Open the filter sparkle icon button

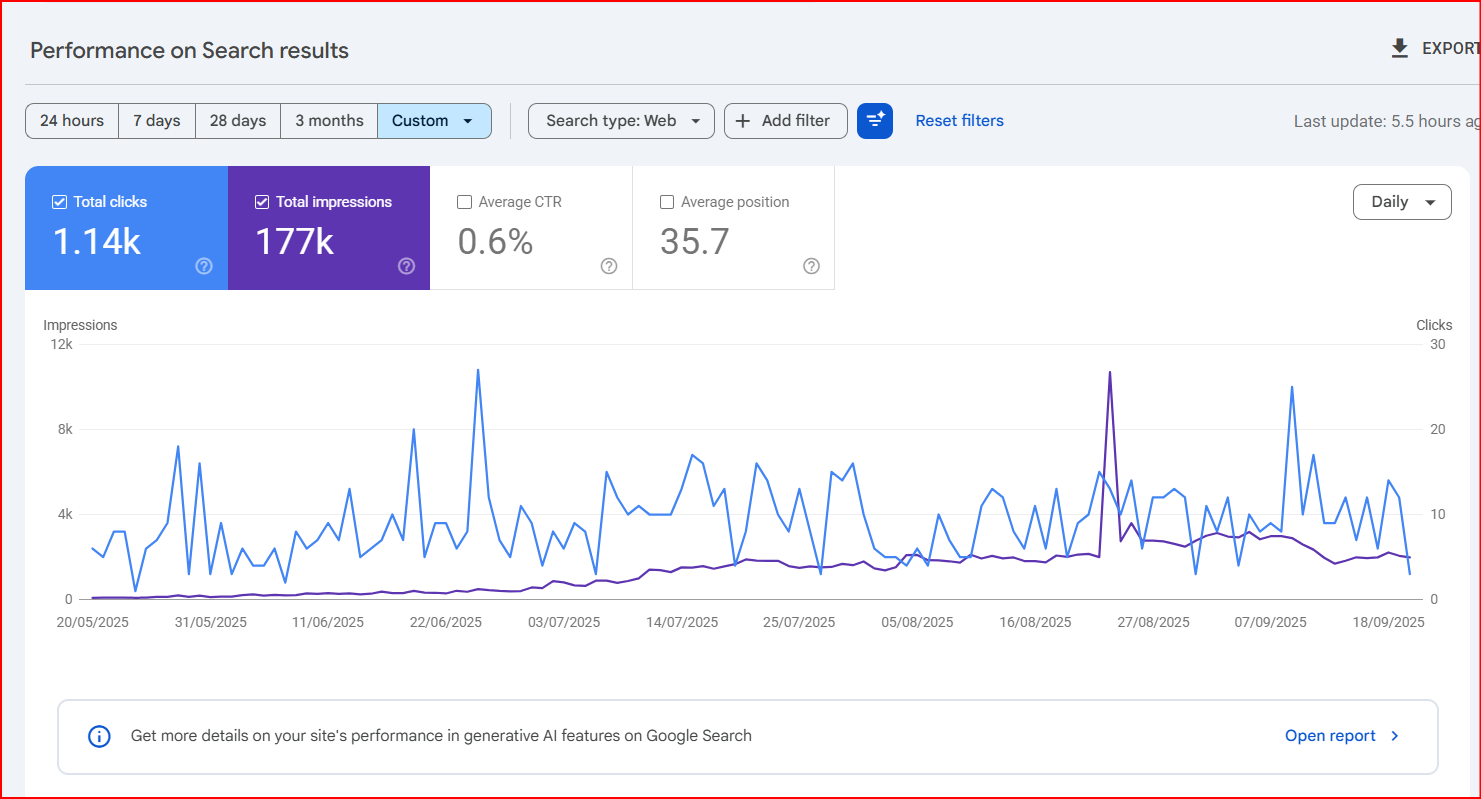875,121
